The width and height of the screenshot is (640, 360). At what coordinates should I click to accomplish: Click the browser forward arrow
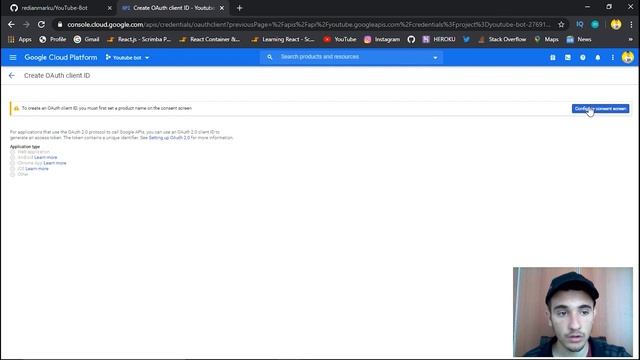coord(26,24)
